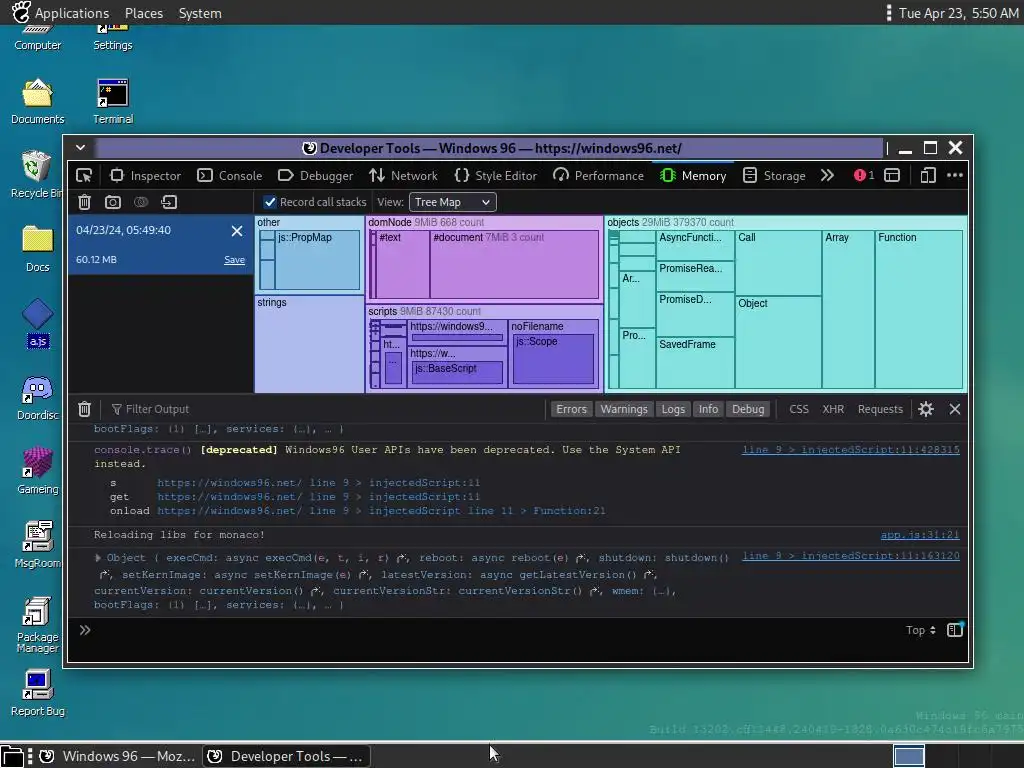Open the Tree Map view dropdown
The height and width of the screenshot is (768, 1024).
[453, 202]
